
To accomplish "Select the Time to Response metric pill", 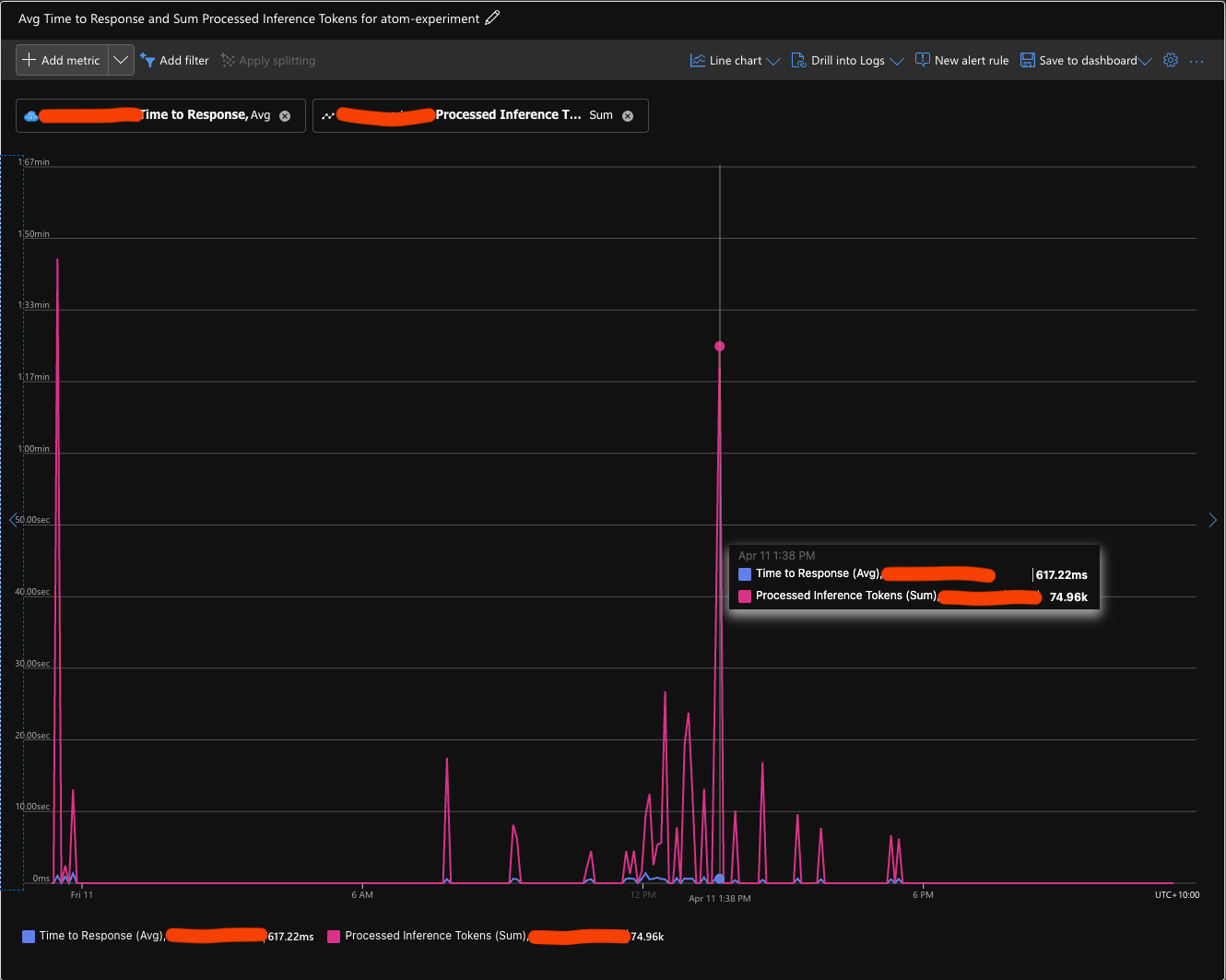I will pyautogui.click(x=159, y=114).
